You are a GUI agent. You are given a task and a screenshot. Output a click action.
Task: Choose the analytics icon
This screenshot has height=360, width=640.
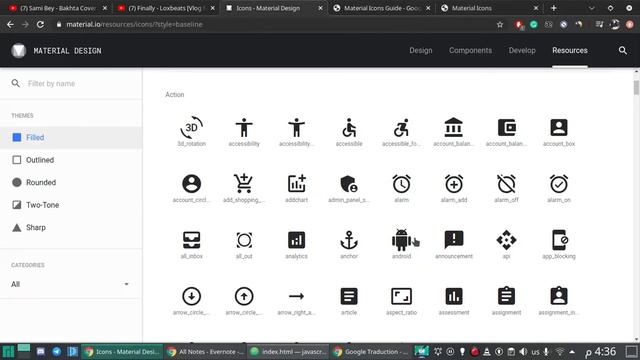click(x=296, y=240)
